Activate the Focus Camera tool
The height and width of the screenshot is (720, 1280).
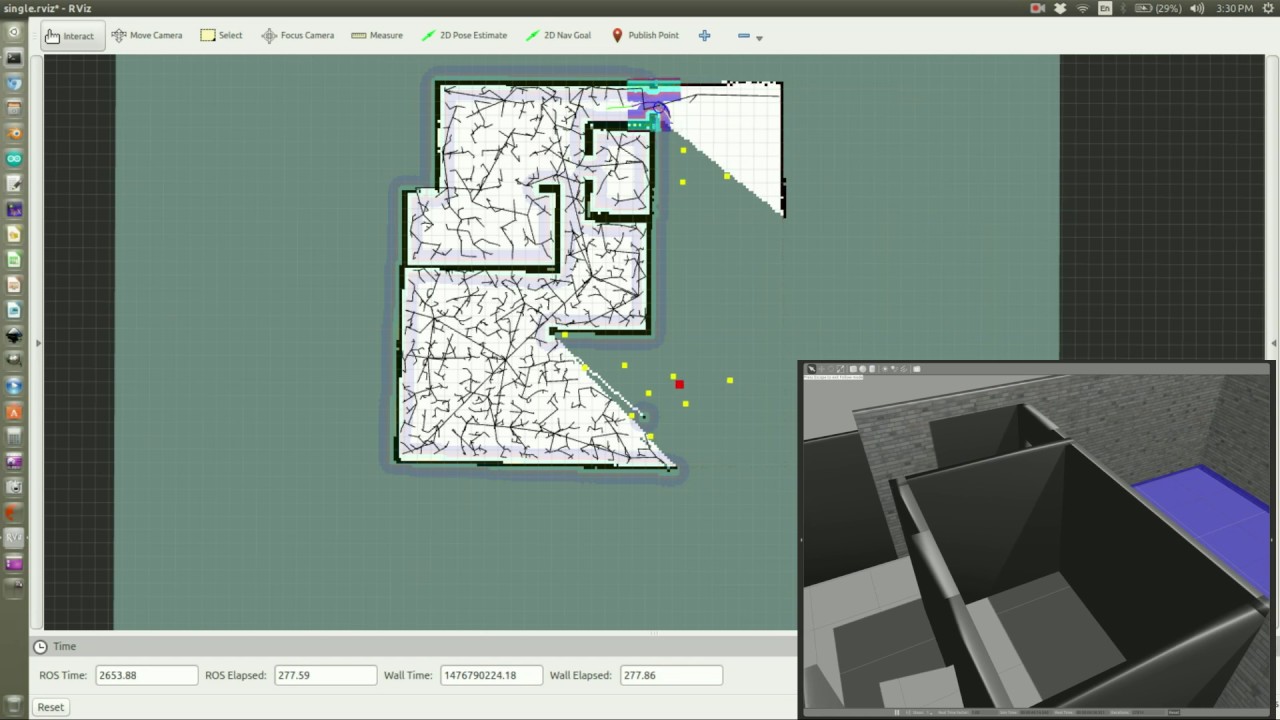point(298,35)
